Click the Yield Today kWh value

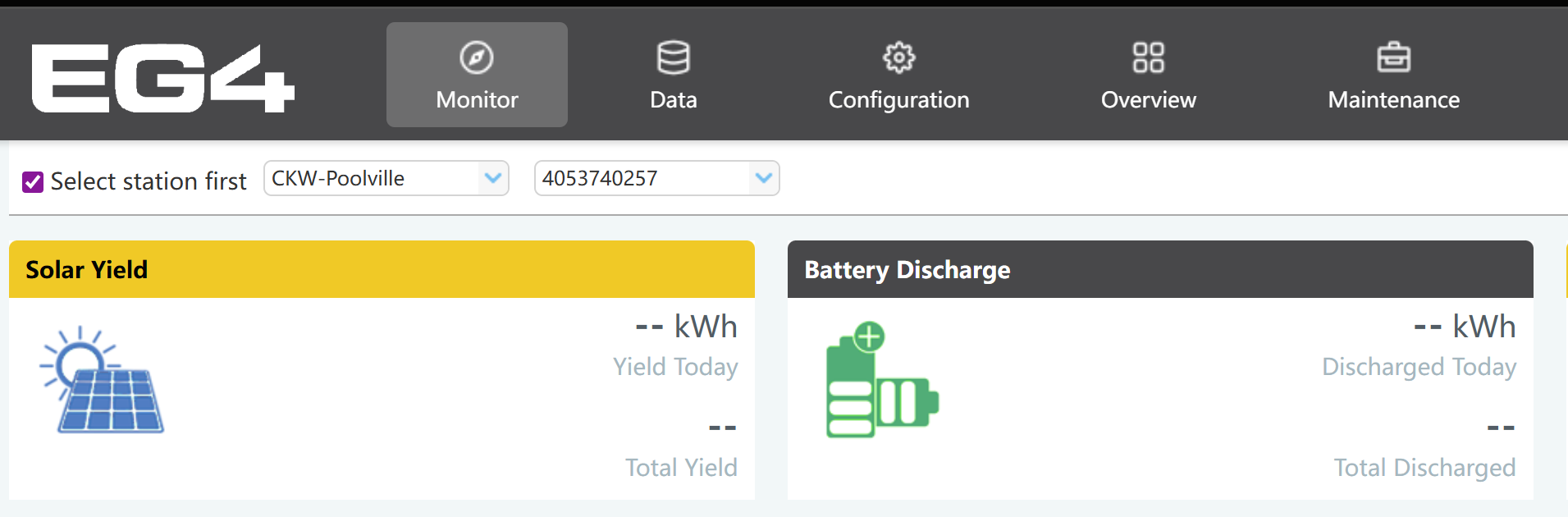pyautogui.click(x=686, y=327)
